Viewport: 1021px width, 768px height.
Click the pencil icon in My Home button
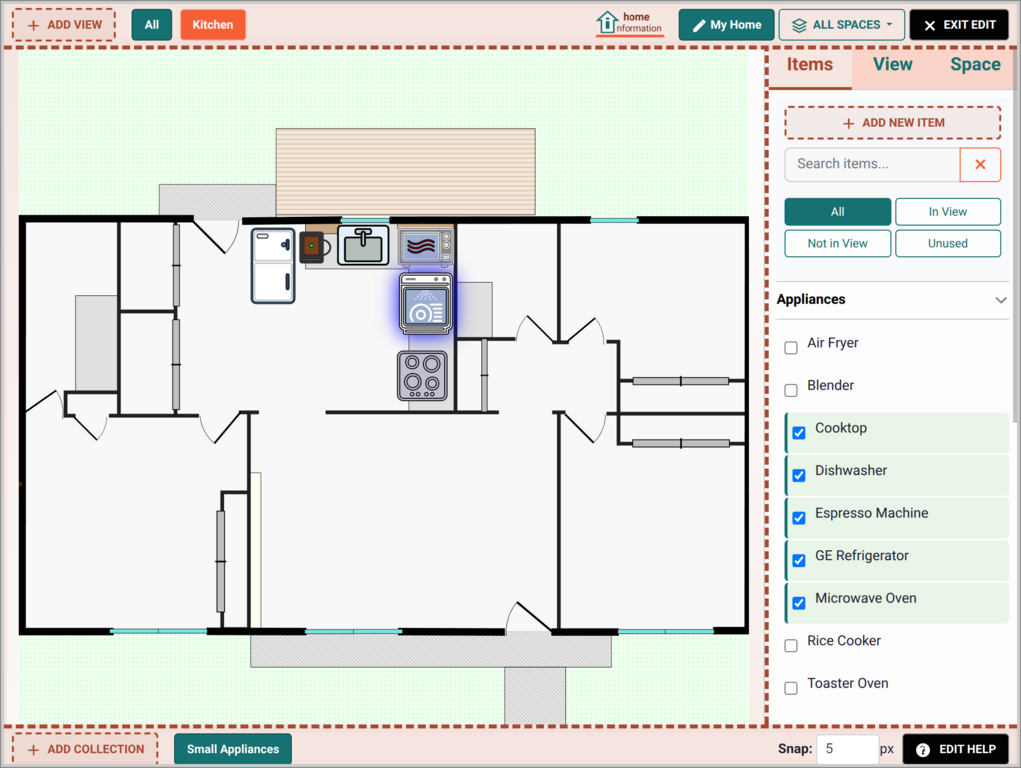pyautogui.click(x=699, y=25)
